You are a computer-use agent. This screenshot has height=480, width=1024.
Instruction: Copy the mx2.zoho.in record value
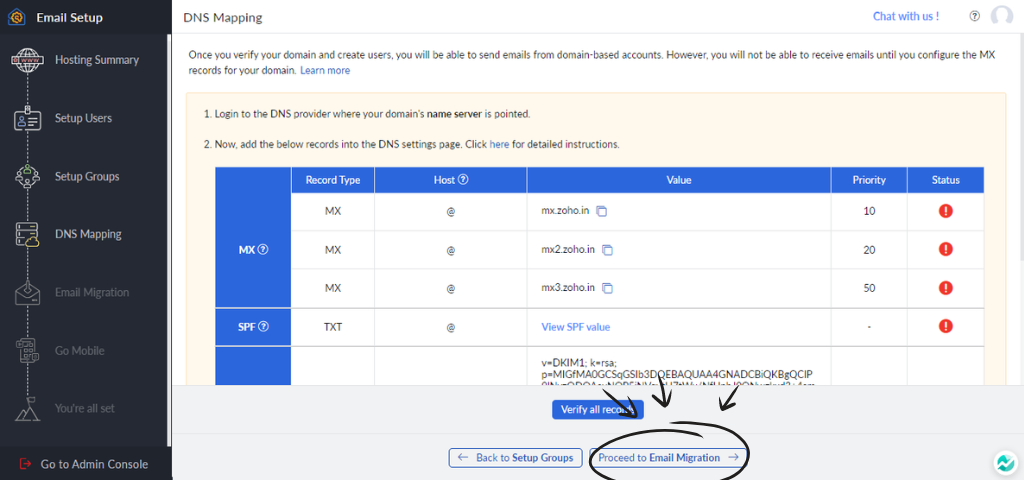click(607, 250)
